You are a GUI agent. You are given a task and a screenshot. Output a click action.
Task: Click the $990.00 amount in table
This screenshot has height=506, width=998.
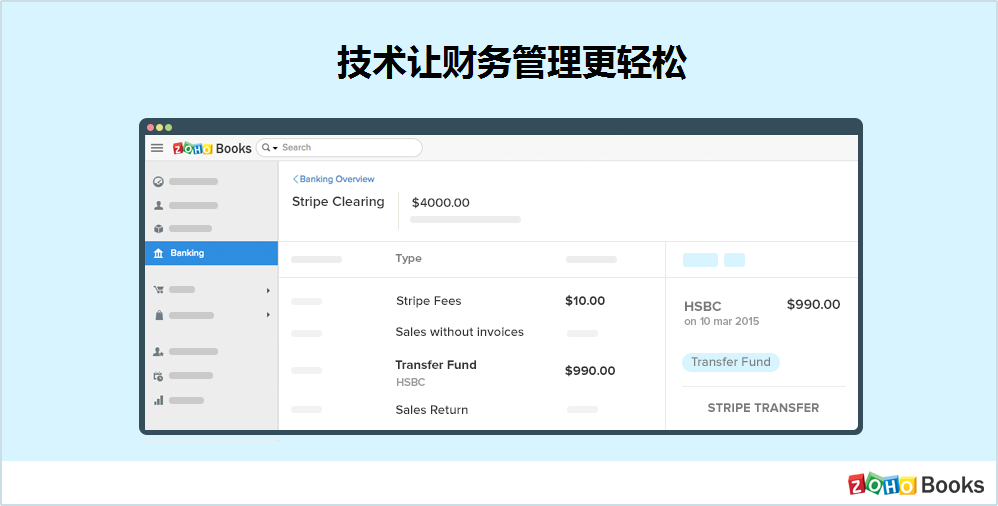click(x=590, y=371)
